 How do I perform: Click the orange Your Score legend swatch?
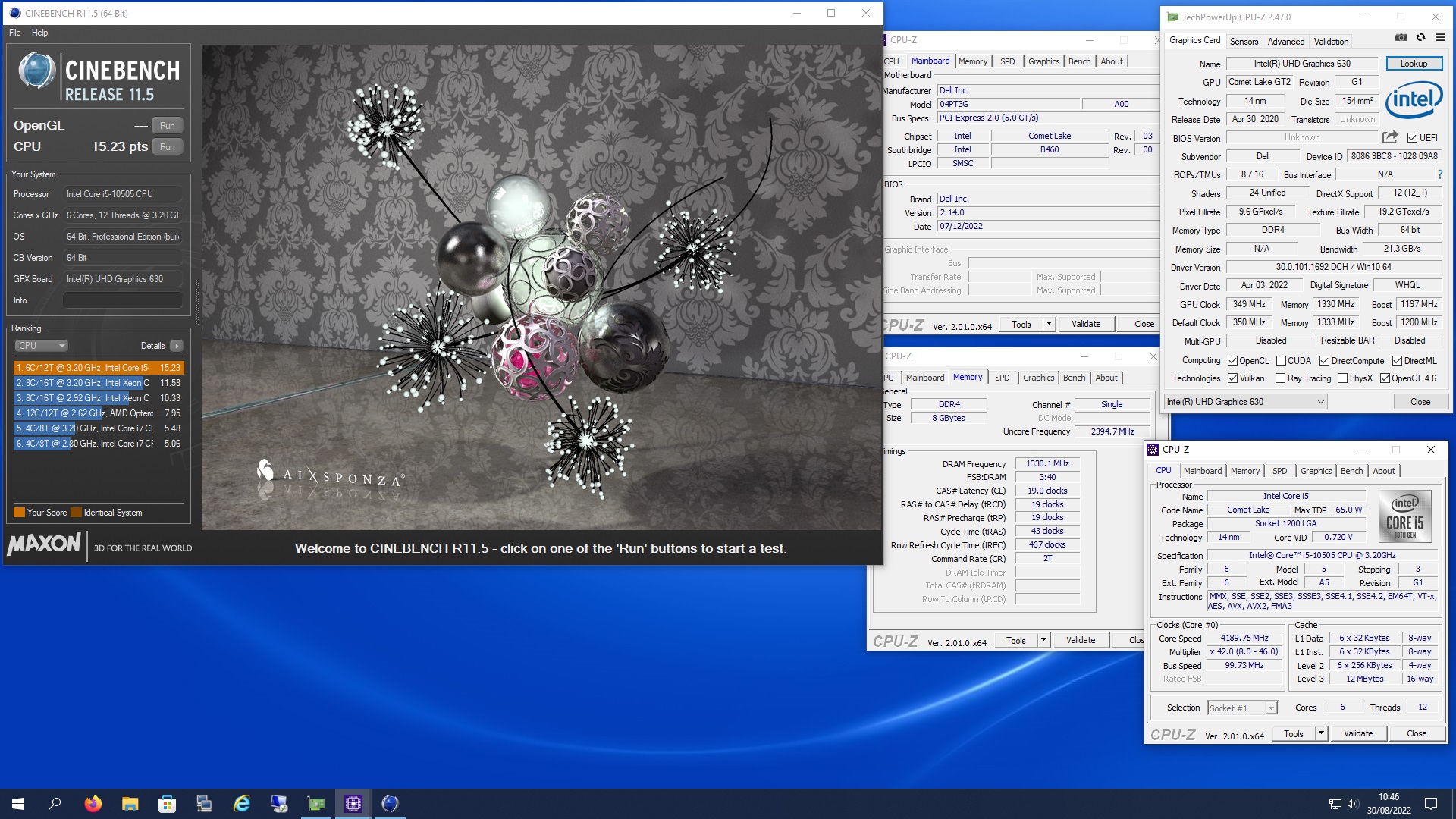pyautogui.click(x=20, y=513)
